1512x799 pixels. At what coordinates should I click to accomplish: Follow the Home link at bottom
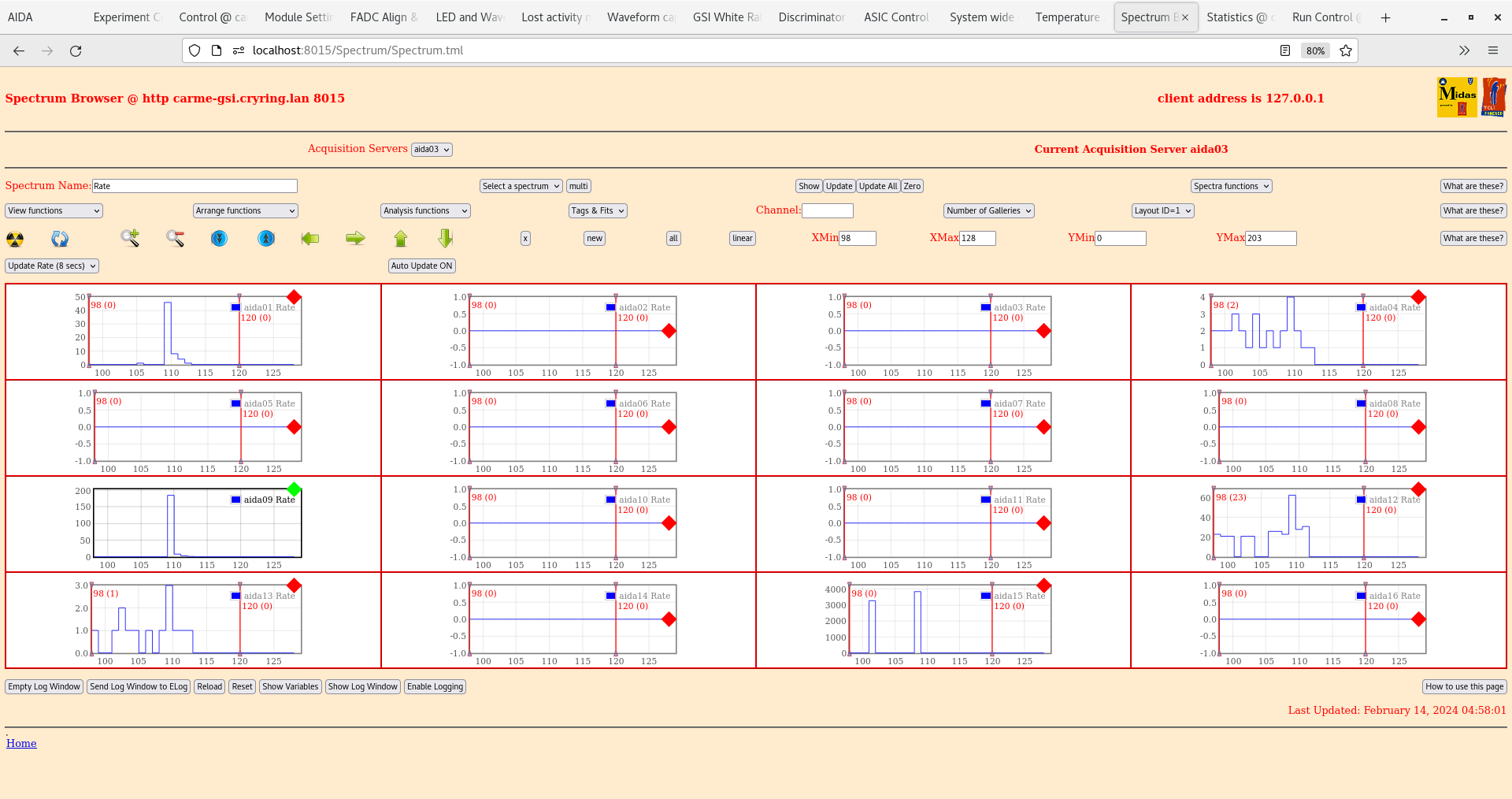click(21, 742)
